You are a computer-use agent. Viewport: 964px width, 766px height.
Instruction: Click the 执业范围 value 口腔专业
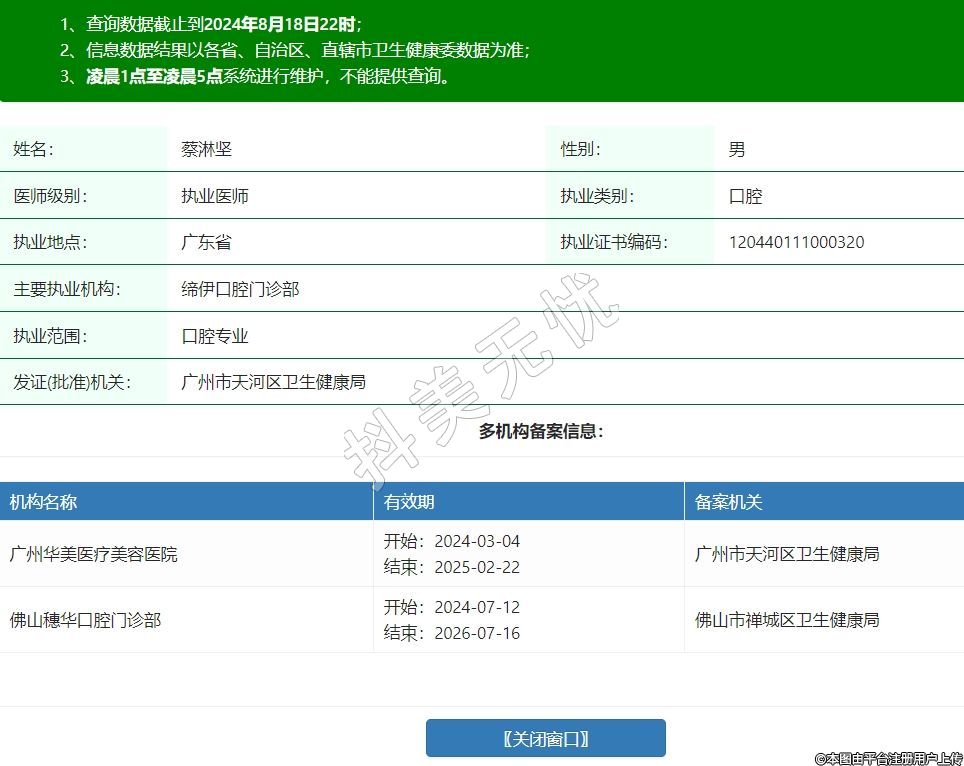point(215,336)
